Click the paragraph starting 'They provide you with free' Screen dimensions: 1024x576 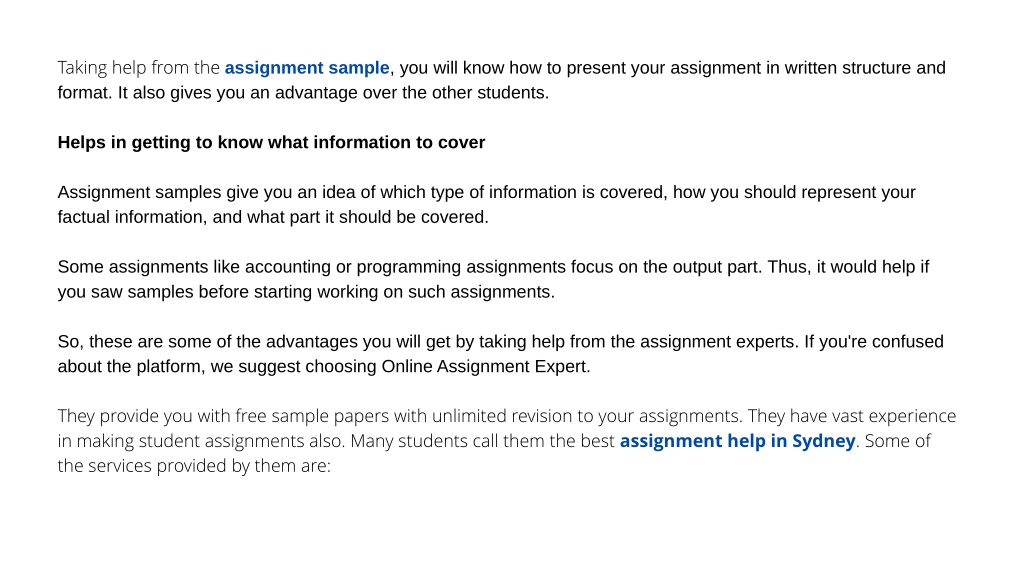point(507,441)
